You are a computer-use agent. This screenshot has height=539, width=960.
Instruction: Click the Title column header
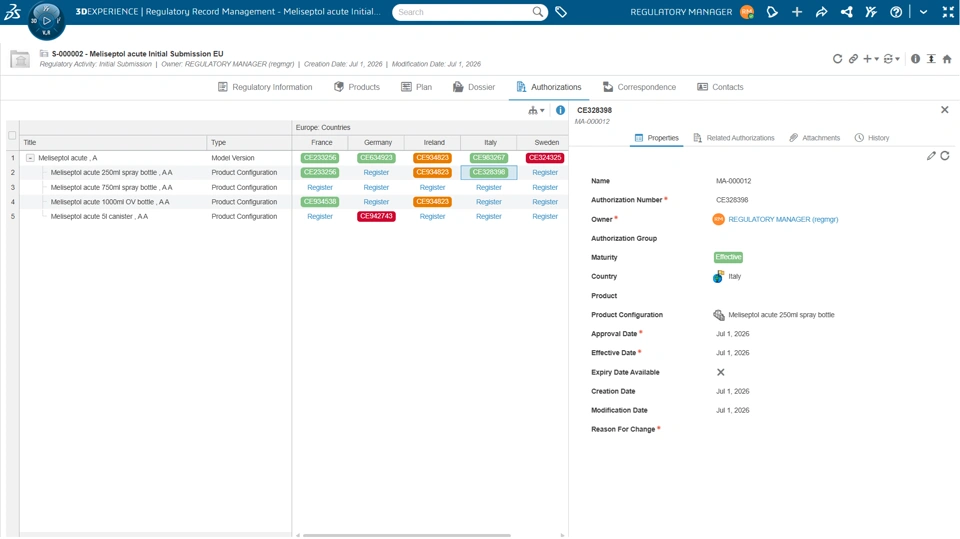point(113,142)
